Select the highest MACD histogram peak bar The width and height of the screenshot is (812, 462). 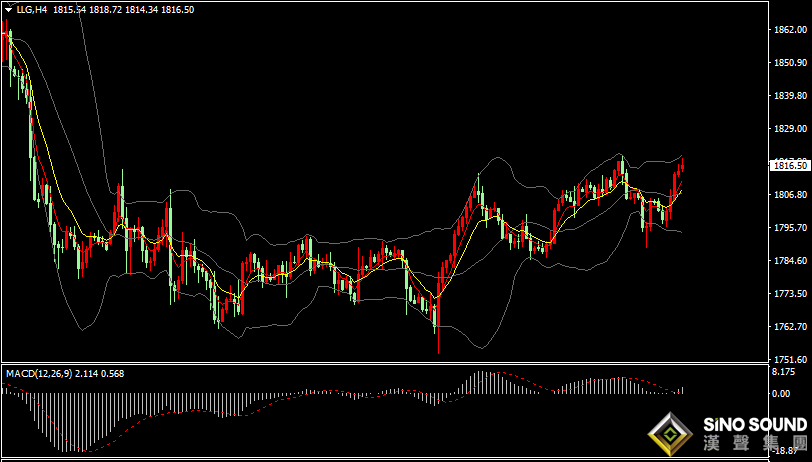480,383
